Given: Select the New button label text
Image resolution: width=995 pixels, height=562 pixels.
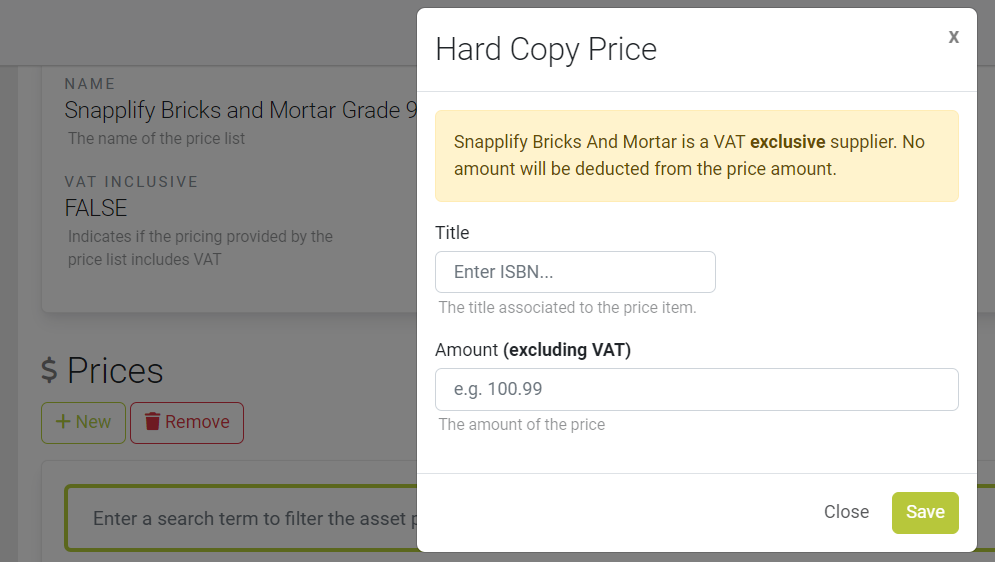Looking at the screenshot, I should [x=93, y=422].
